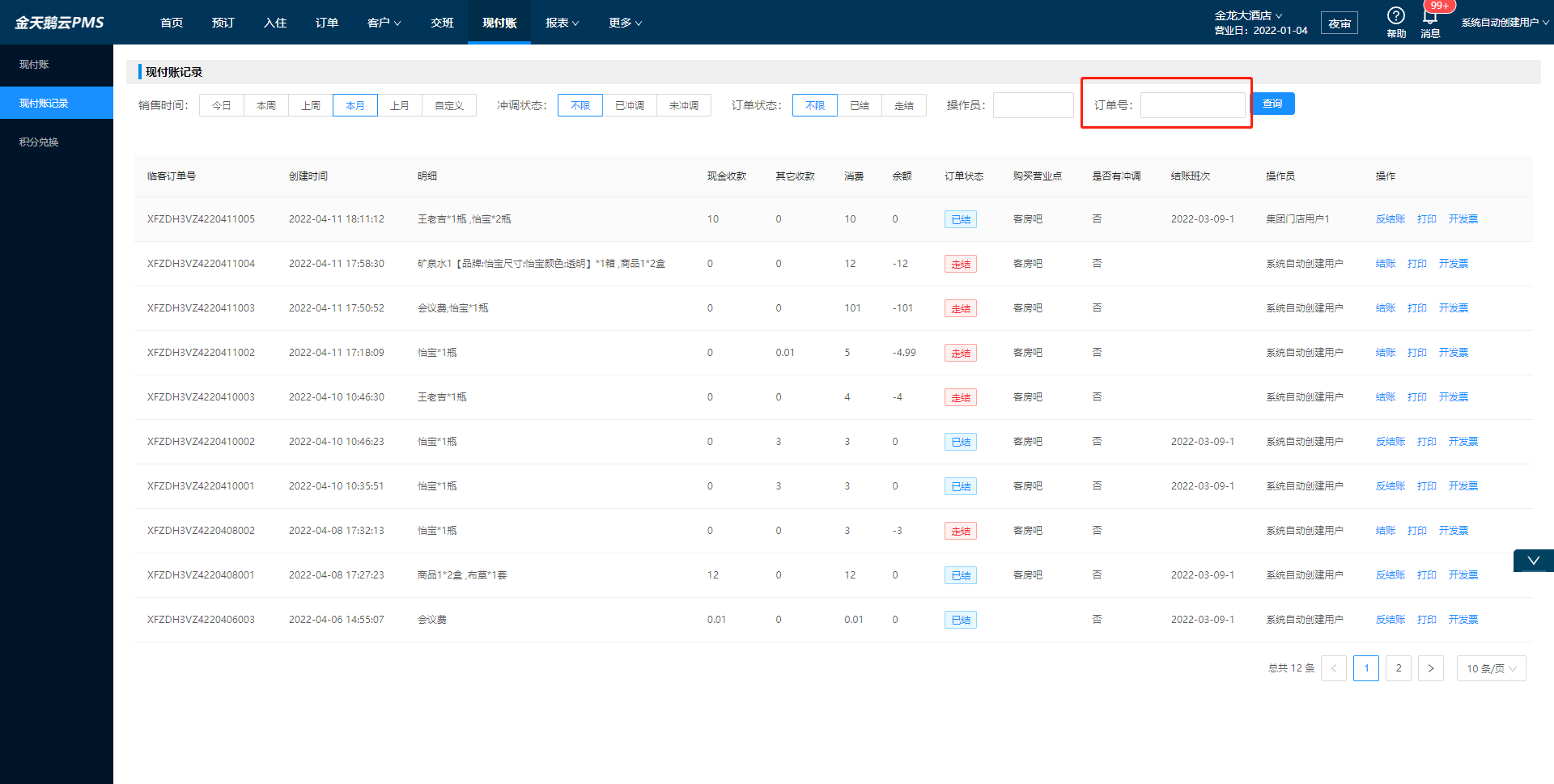The width and height of the screenshot is (1554, 784).
Task: Open the 预订 menu
Action: point(223,23)
